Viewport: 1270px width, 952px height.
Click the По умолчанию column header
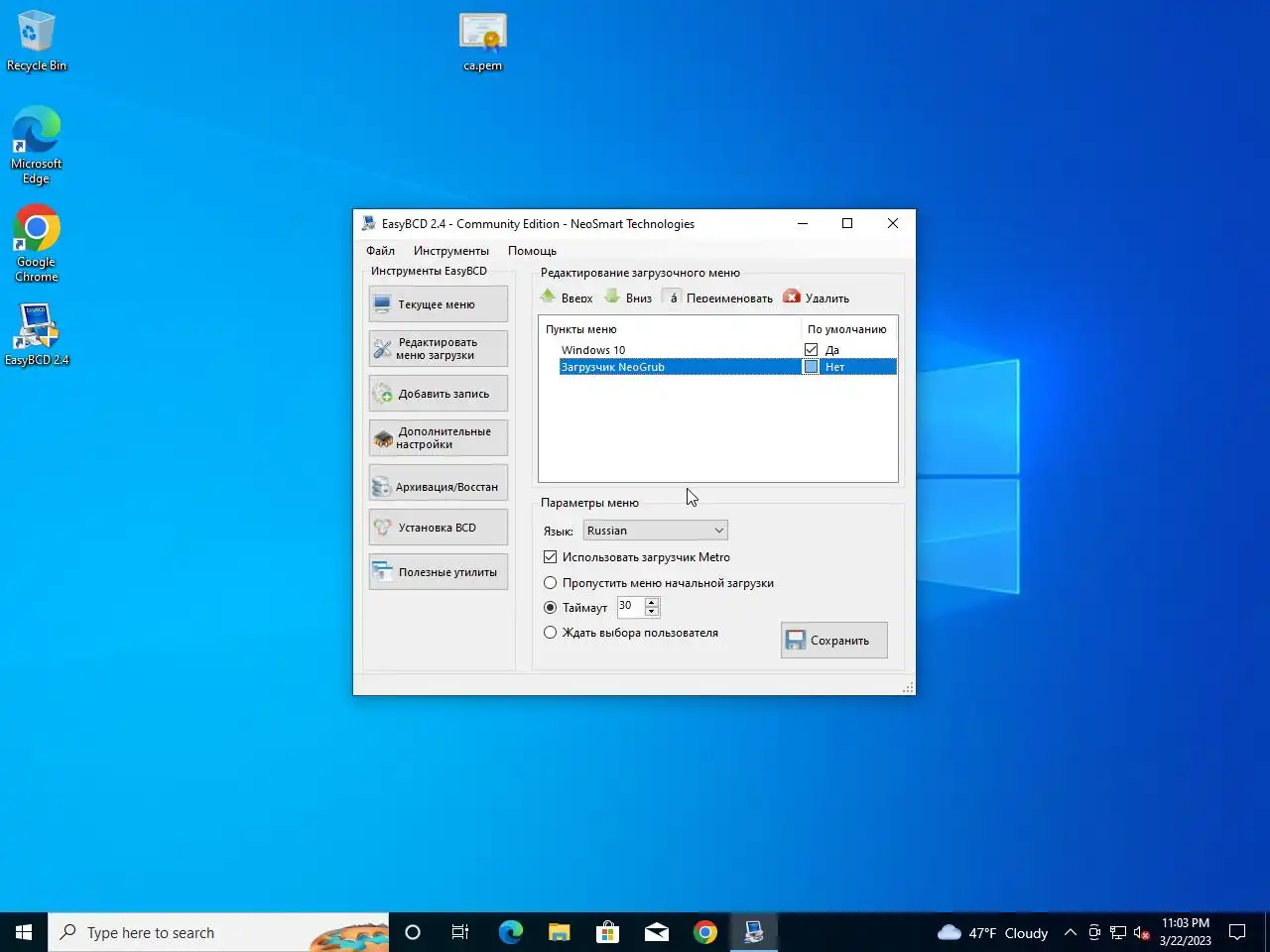tap(848, 329)
